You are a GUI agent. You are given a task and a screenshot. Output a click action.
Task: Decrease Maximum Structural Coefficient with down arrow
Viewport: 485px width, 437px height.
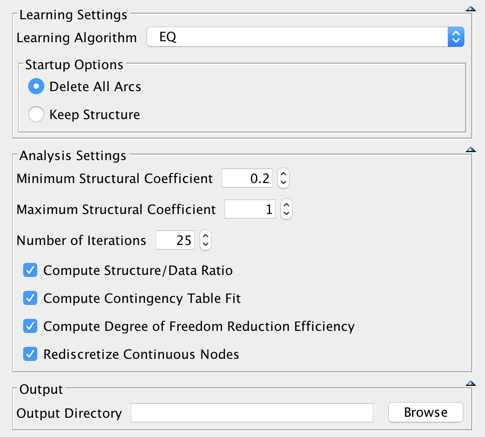click(x=286, y=214)
